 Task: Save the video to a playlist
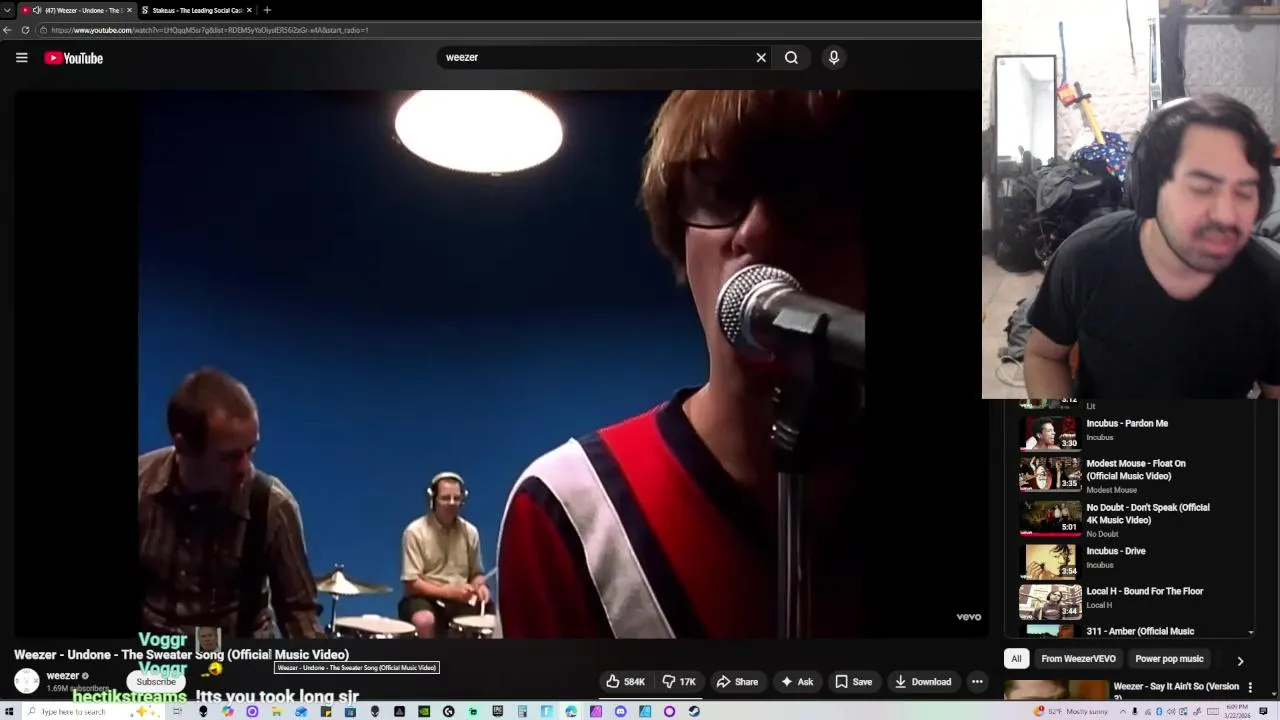coord(853,682)
